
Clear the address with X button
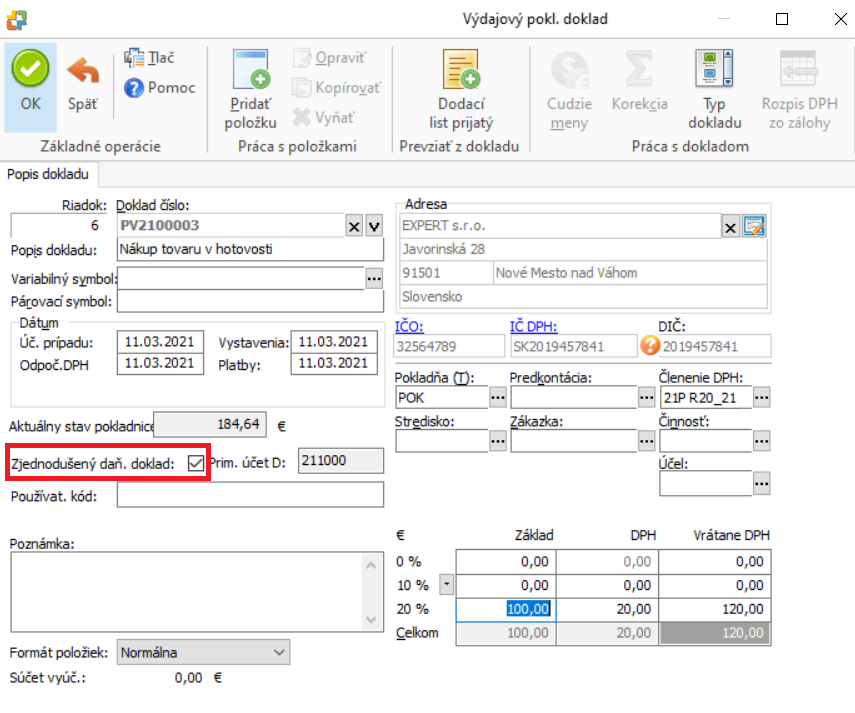pyautogui.click(x=730, y=227)
